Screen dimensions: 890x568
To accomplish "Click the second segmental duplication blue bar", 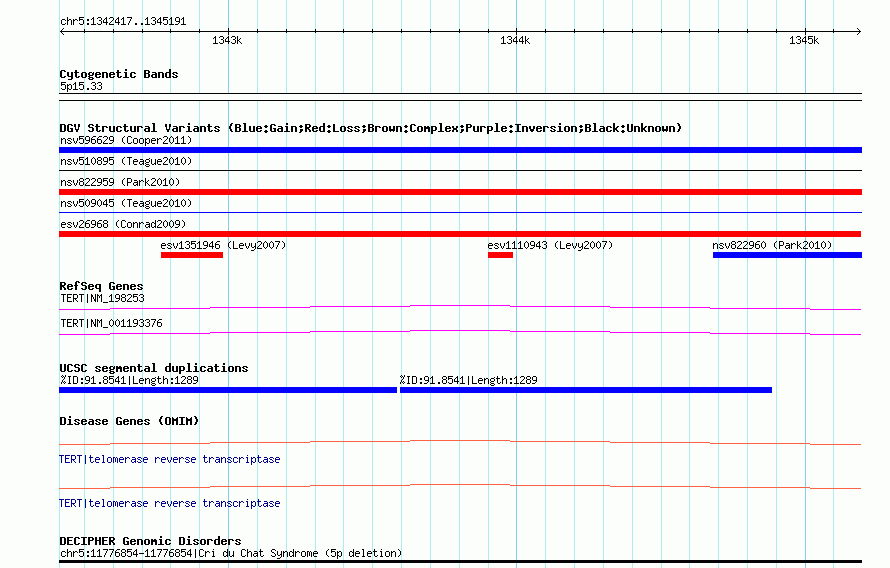I will pos(586,390).
